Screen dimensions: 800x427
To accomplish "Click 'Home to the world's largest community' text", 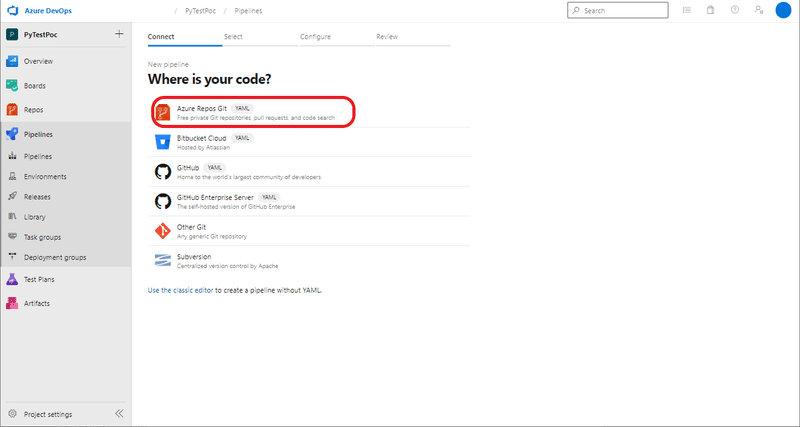I will click(249, 178).
